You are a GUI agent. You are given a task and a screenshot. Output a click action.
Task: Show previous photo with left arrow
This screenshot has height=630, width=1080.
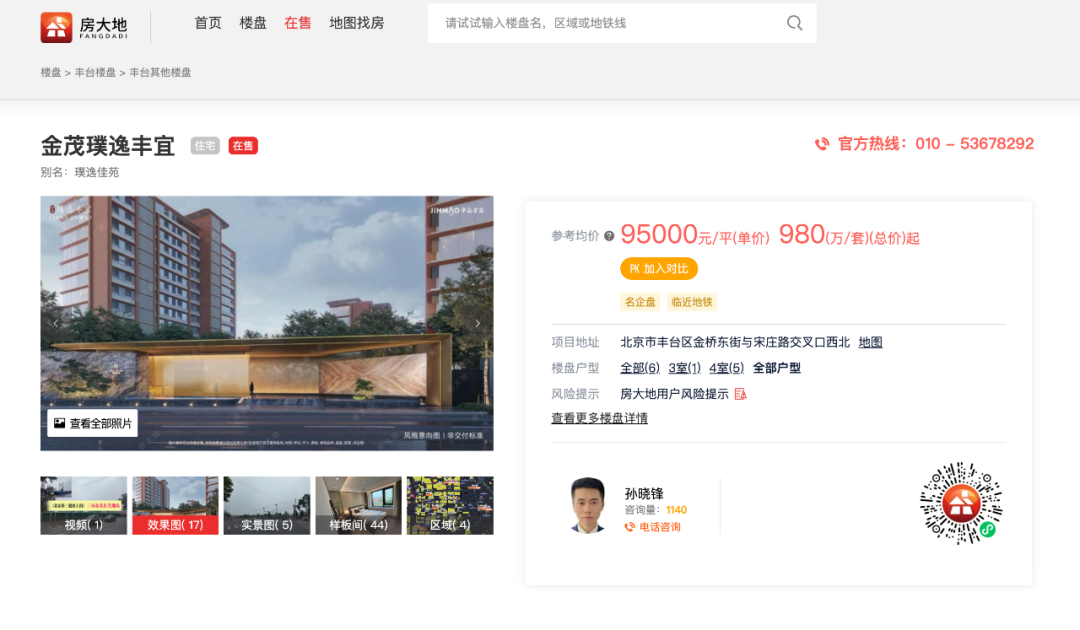[x=56, y=323]
